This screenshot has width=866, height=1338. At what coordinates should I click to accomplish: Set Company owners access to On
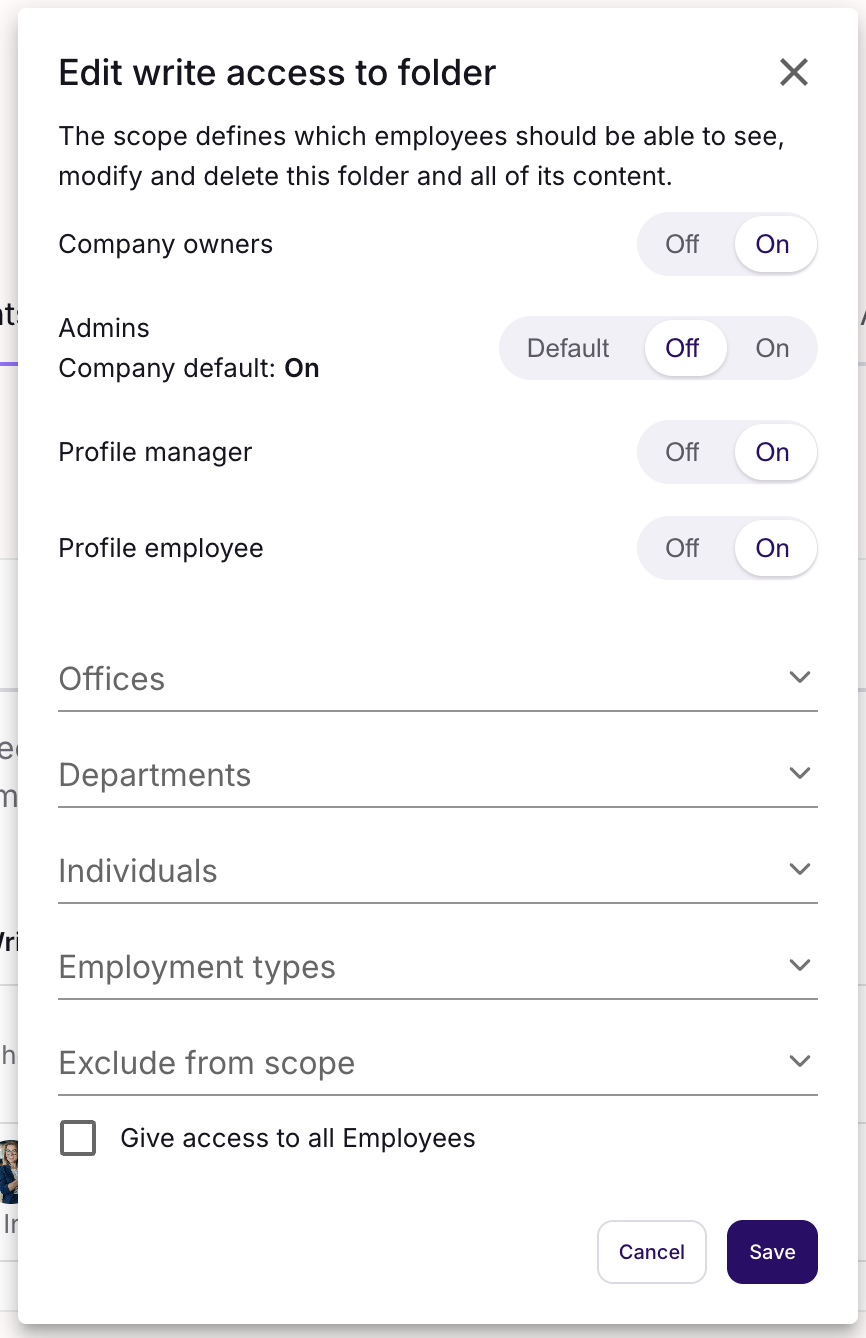pyautogui.click(x=772, y=244)
